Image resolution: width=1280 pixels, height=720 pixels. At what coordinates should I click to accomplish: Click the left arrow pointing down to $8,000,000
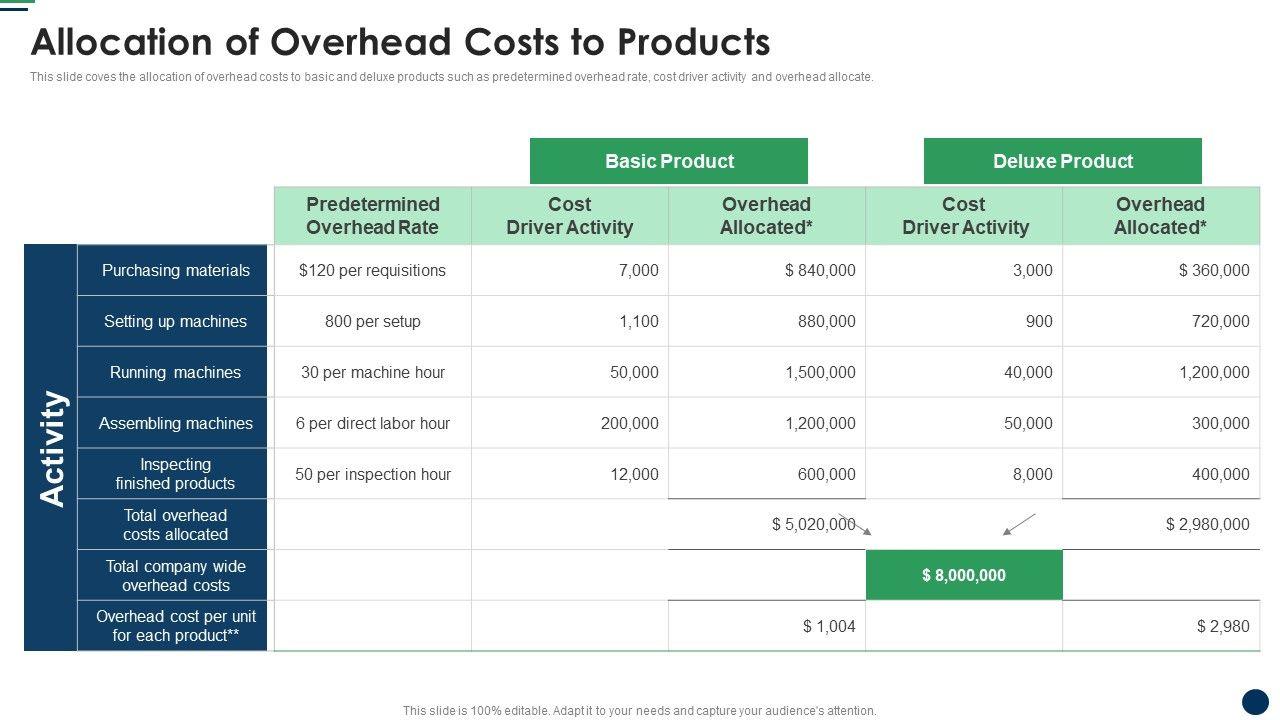pyautogui.click(x=855, y=524)
